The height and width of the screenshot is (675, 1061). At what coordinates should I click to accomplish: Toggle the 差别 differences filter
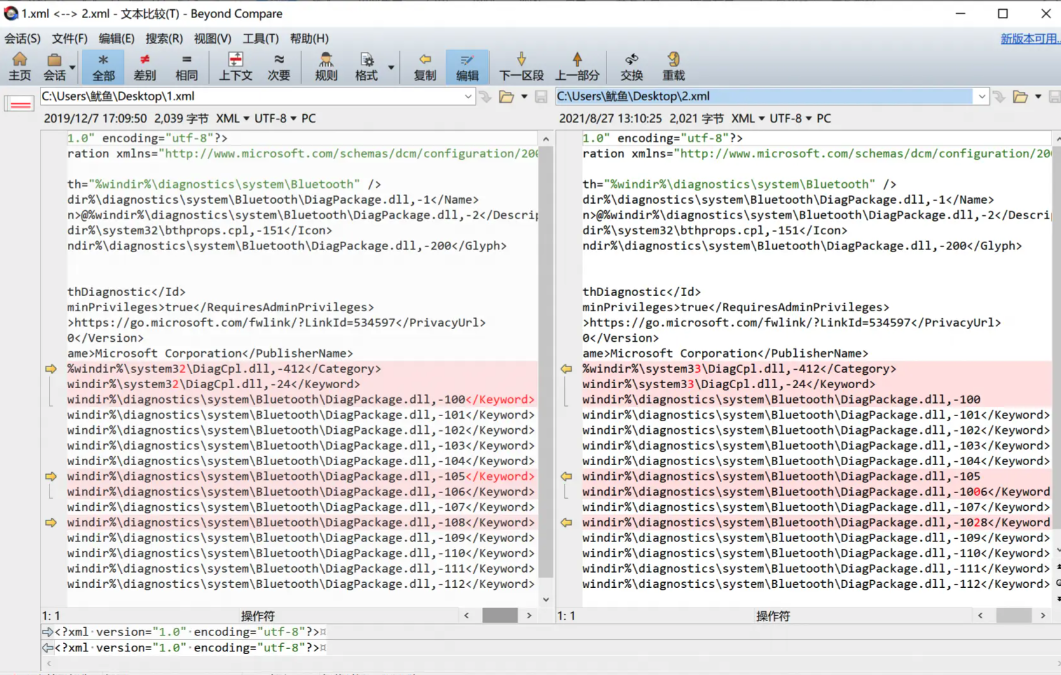(145, 66)
